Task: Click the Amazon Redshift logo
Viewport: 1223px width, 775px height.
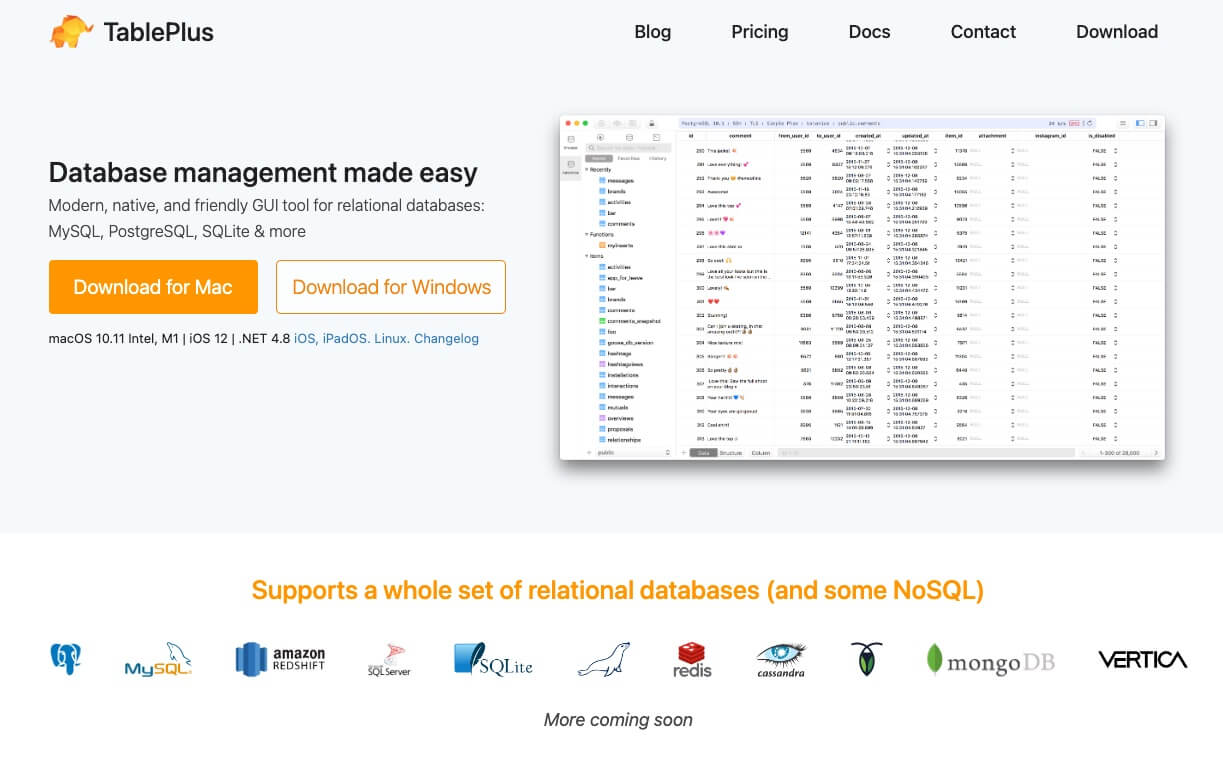Action: coord(280,659)
